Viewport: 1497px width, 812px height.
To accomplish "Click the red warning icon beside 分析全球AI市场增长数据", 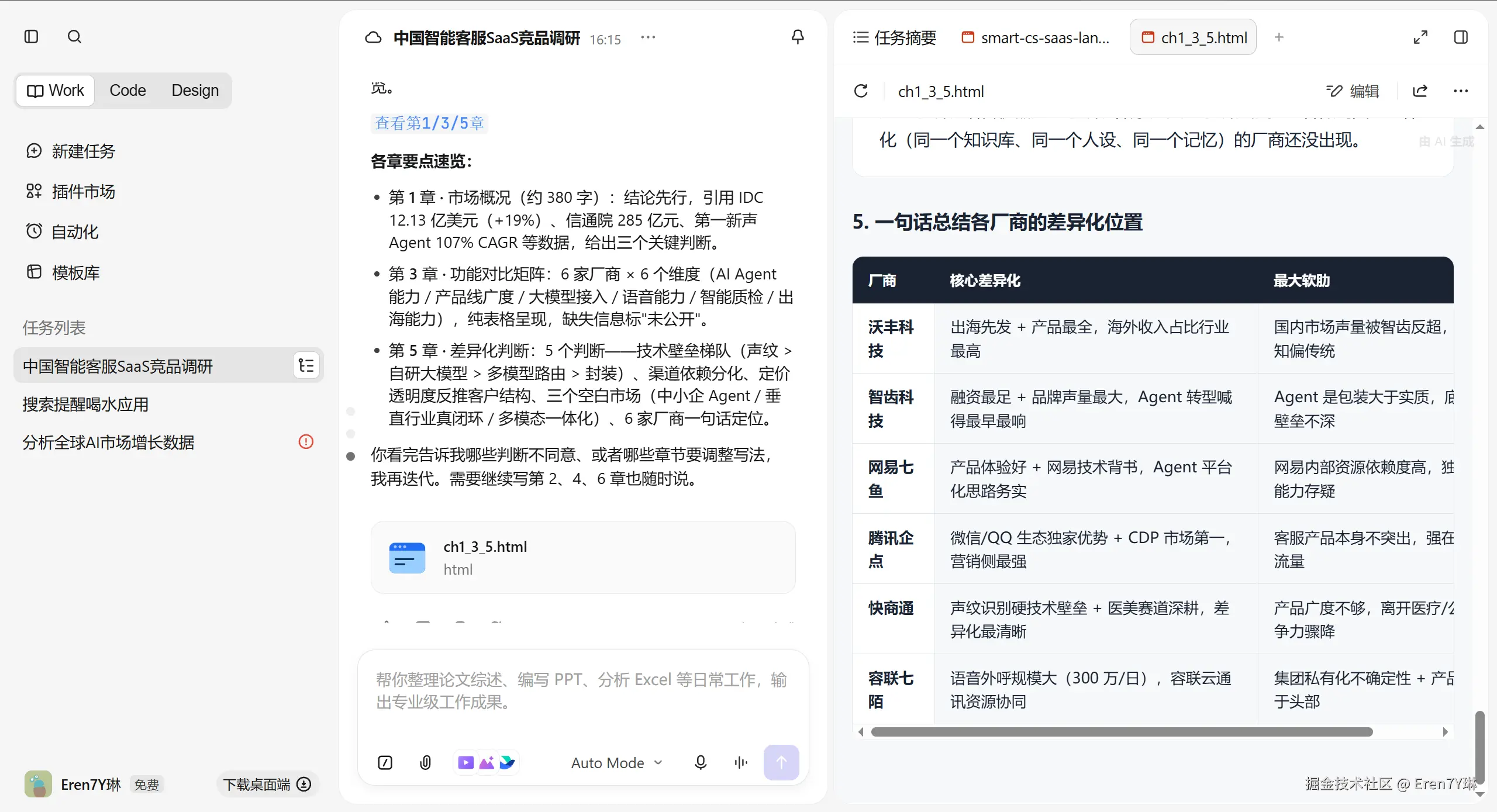I will pyautogui.click(x=306, y=441).
